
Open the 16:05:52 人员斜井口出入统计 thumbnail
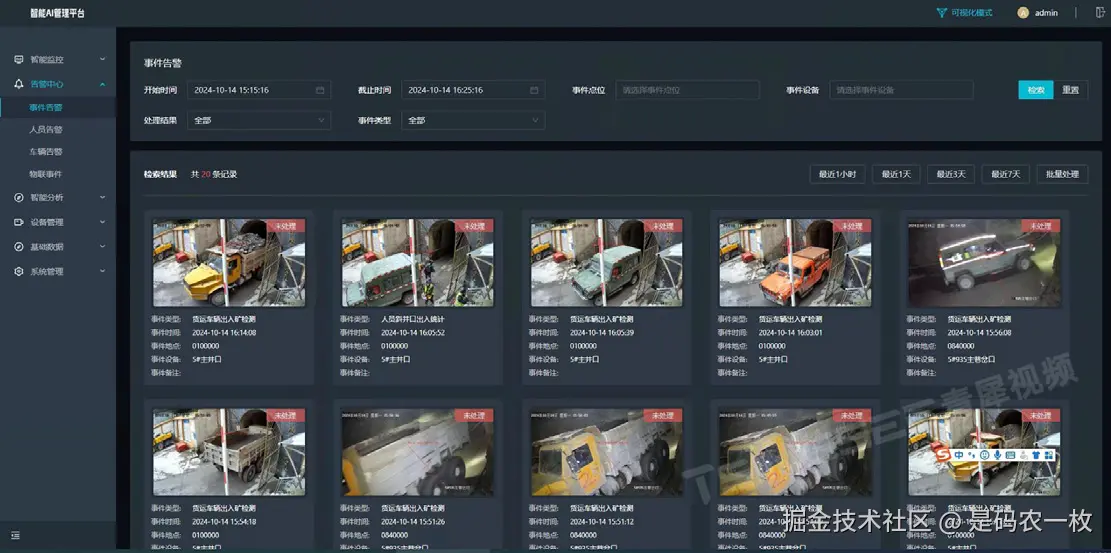[x=417, y=262]
